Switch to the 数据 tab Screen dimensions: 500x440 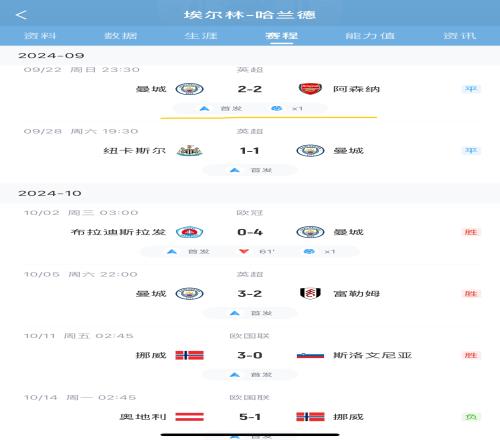tap(121, 35)
